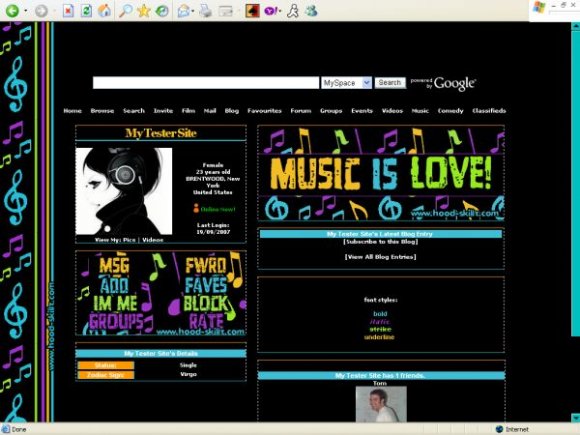The width and height of the screenshot is (580, 435).
Task: Open the Mail navigation link
Action: (210, 111)
